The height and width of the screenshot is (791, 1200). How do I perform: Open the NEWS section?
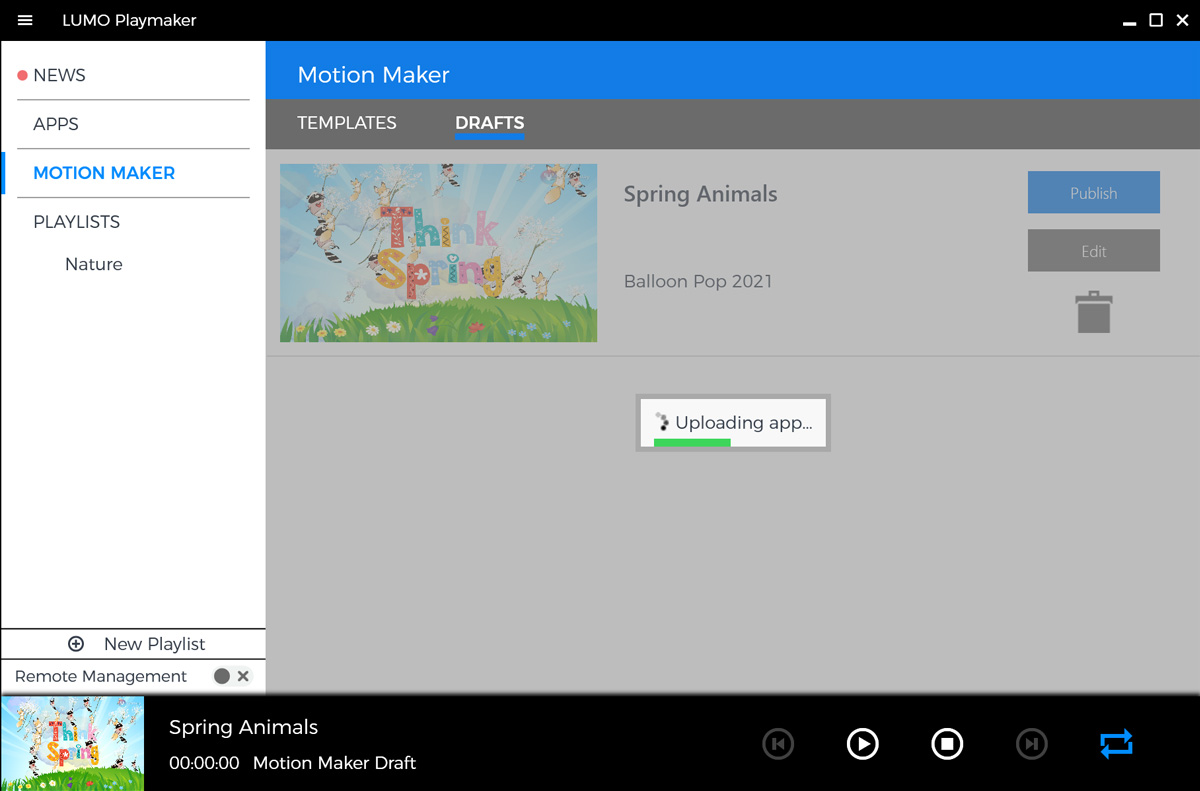[x=59, y=75]
